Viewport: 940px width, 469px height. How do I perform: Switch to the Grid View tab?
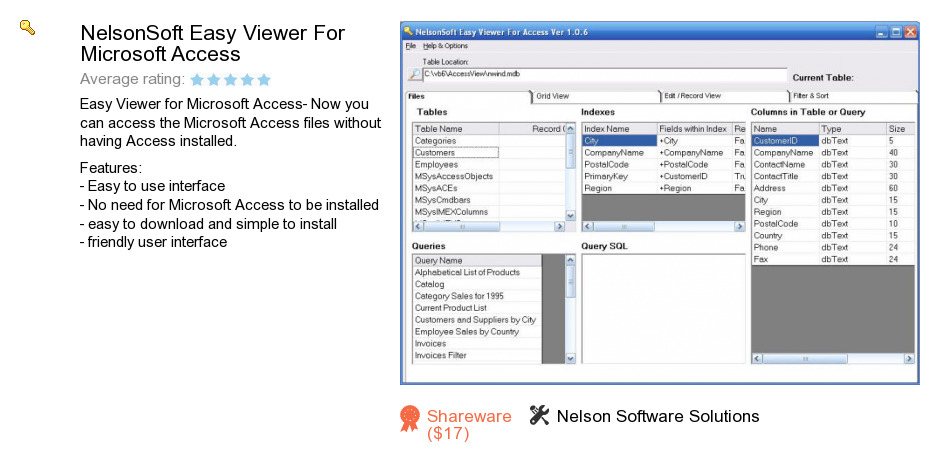point(595,96)
